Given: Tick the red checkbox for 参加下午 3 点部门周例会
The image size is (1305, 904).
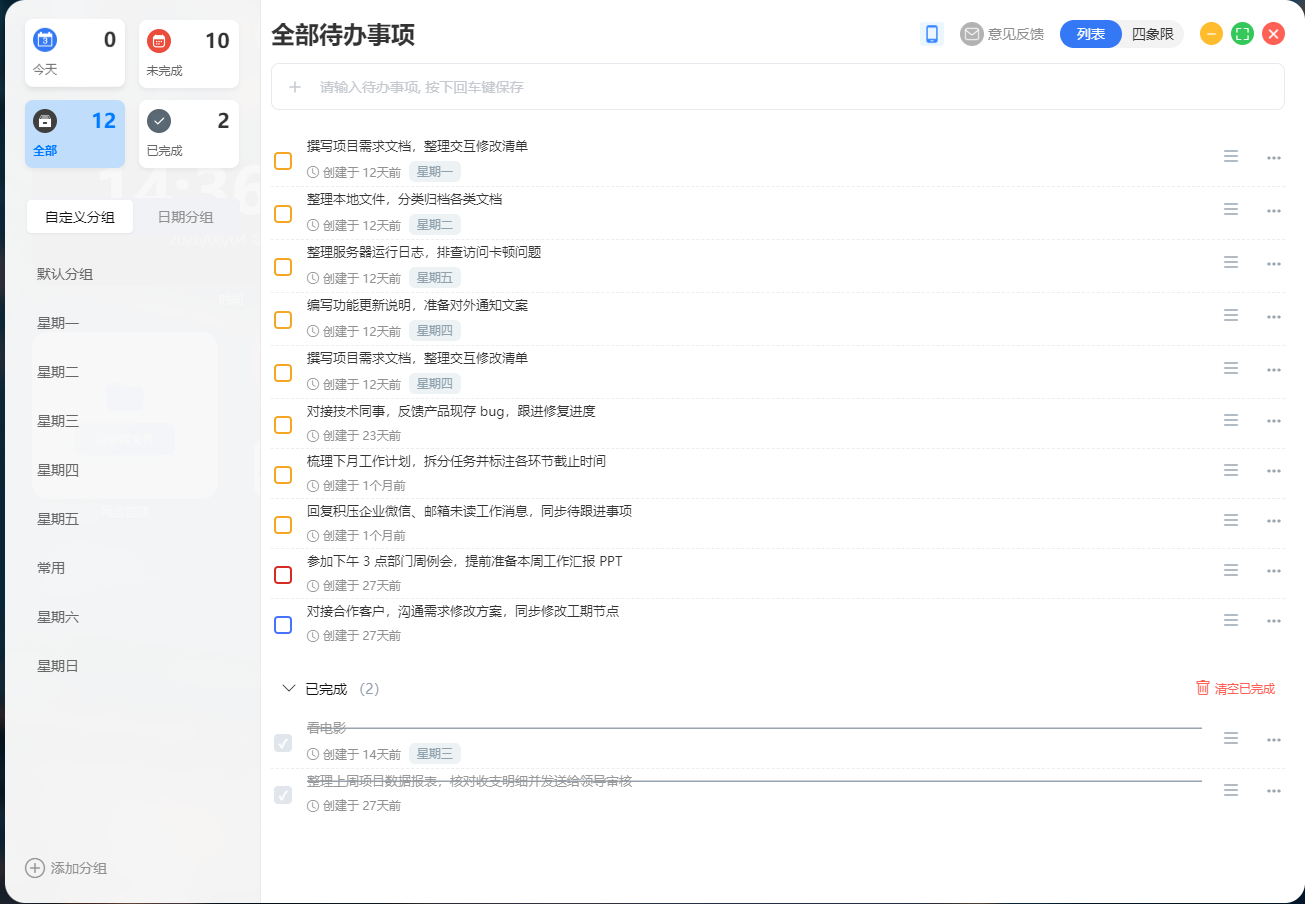Looking at the screenshot, I should click(x=283, y=575).
